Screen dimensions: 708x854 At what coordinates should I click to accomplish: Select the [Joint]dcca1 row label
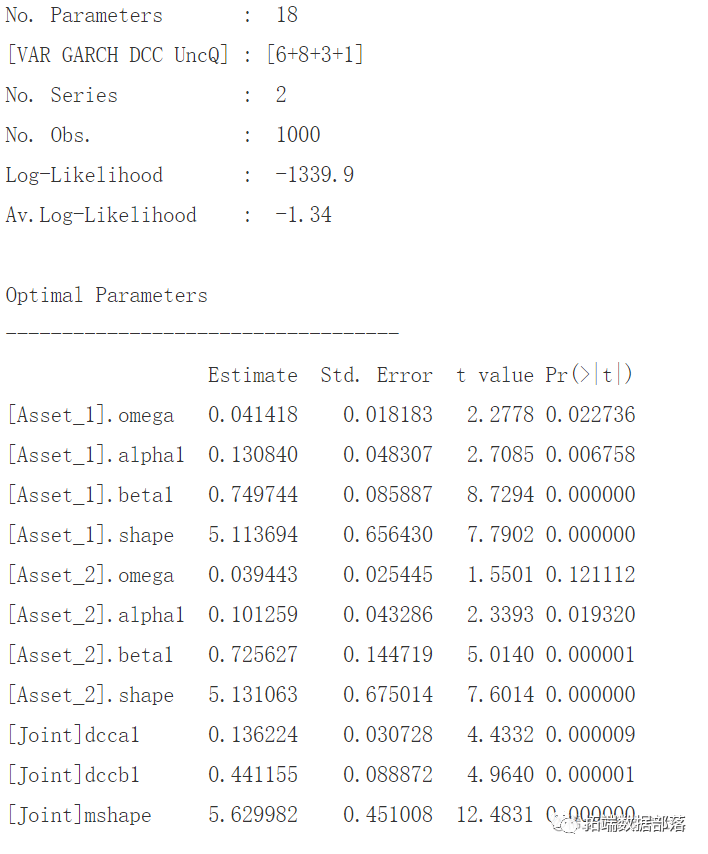click(73, 735)
